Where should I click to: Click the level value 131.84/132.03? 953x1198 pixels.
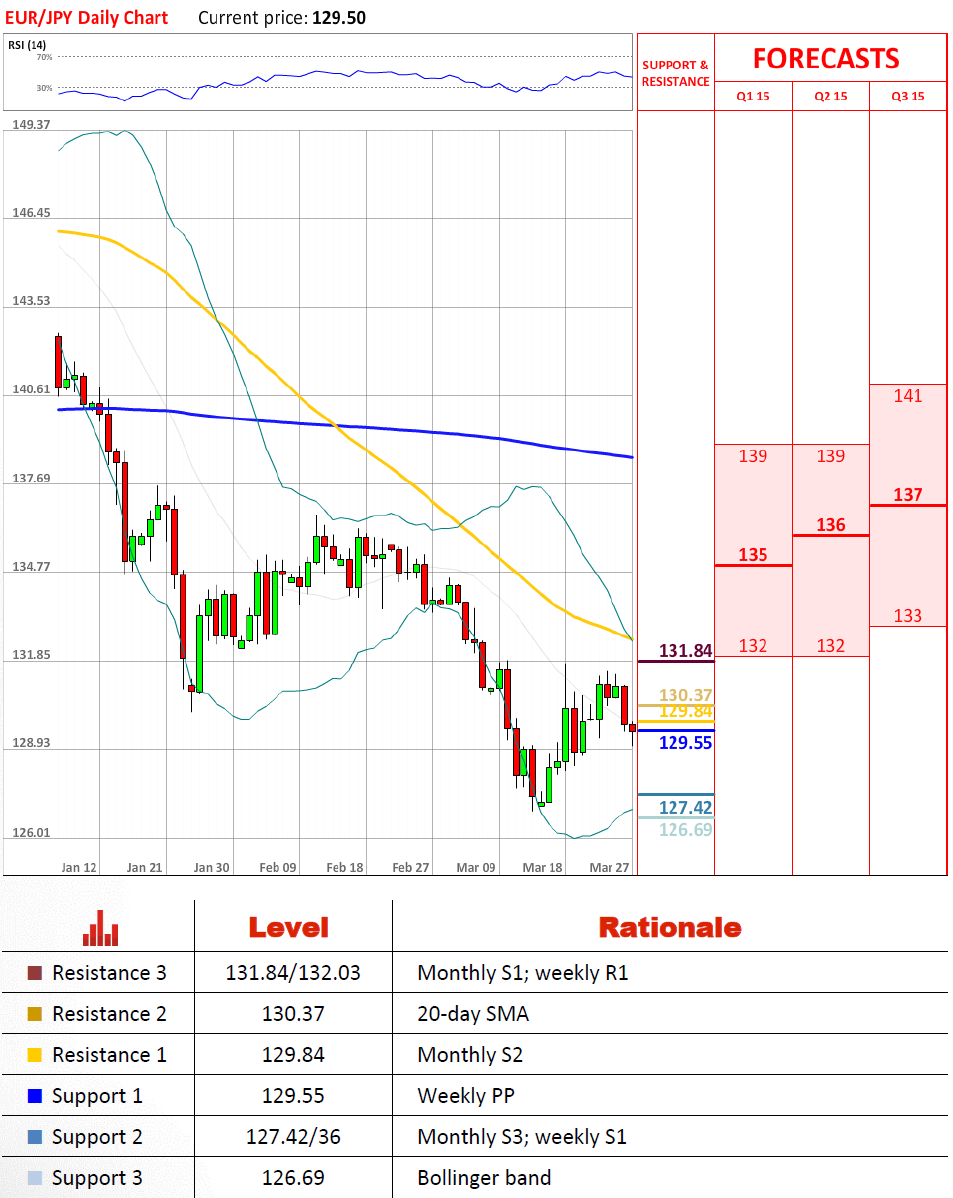[x=293, y=973]
